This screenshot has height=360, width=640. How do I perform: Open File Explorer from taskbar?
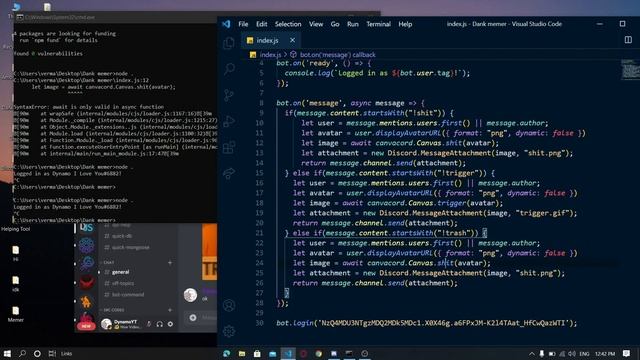242,353
